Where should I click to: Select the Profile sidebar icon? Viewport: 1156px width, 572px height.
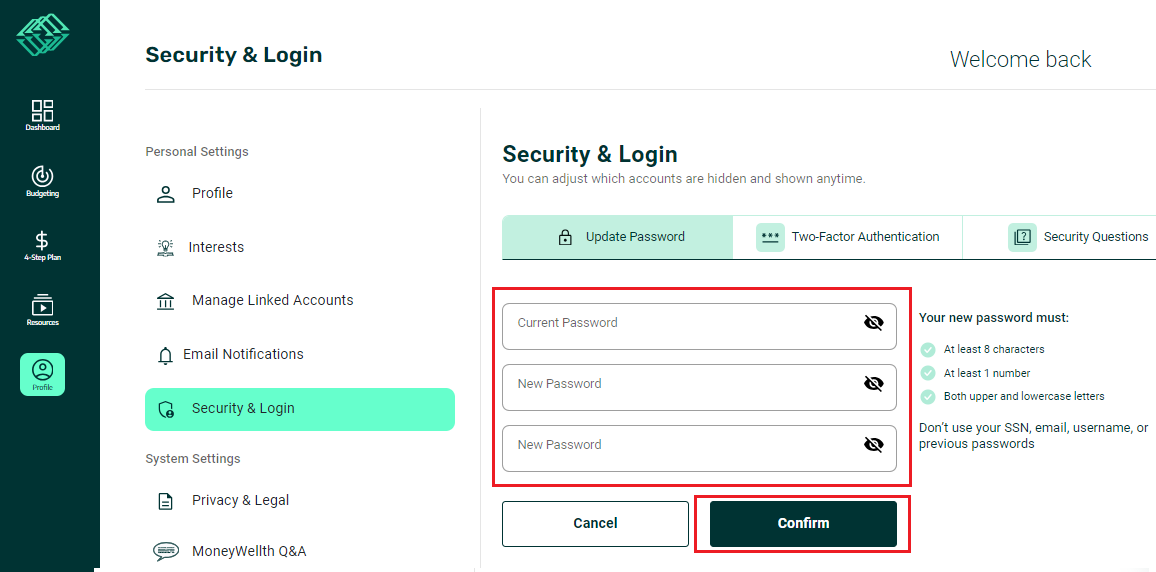[x=42, y=374]
